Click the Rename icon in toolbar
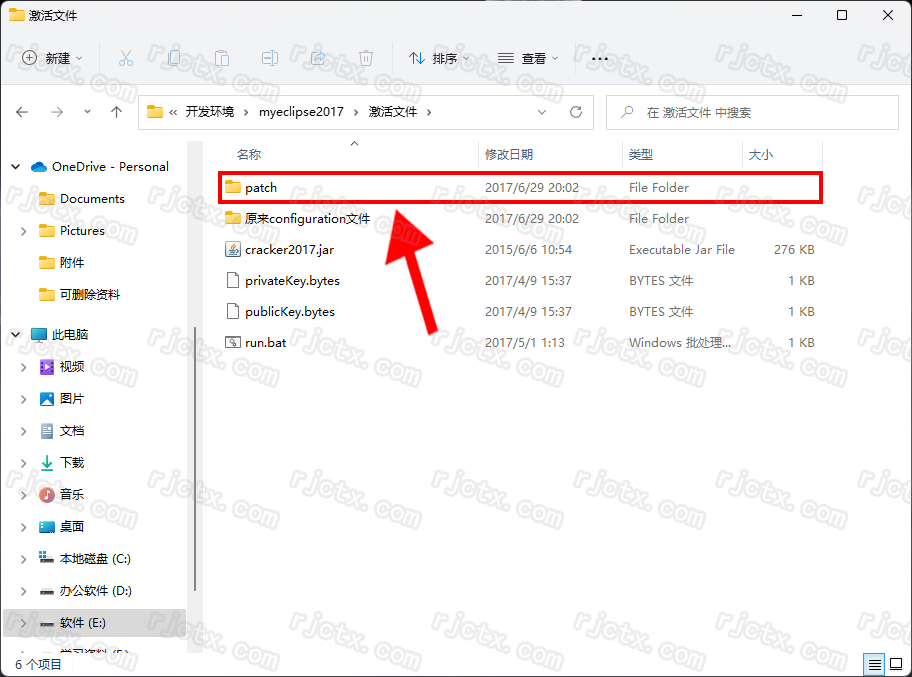Image resolution: width=912 pixels, height=677 pixels. pos(270,58)
